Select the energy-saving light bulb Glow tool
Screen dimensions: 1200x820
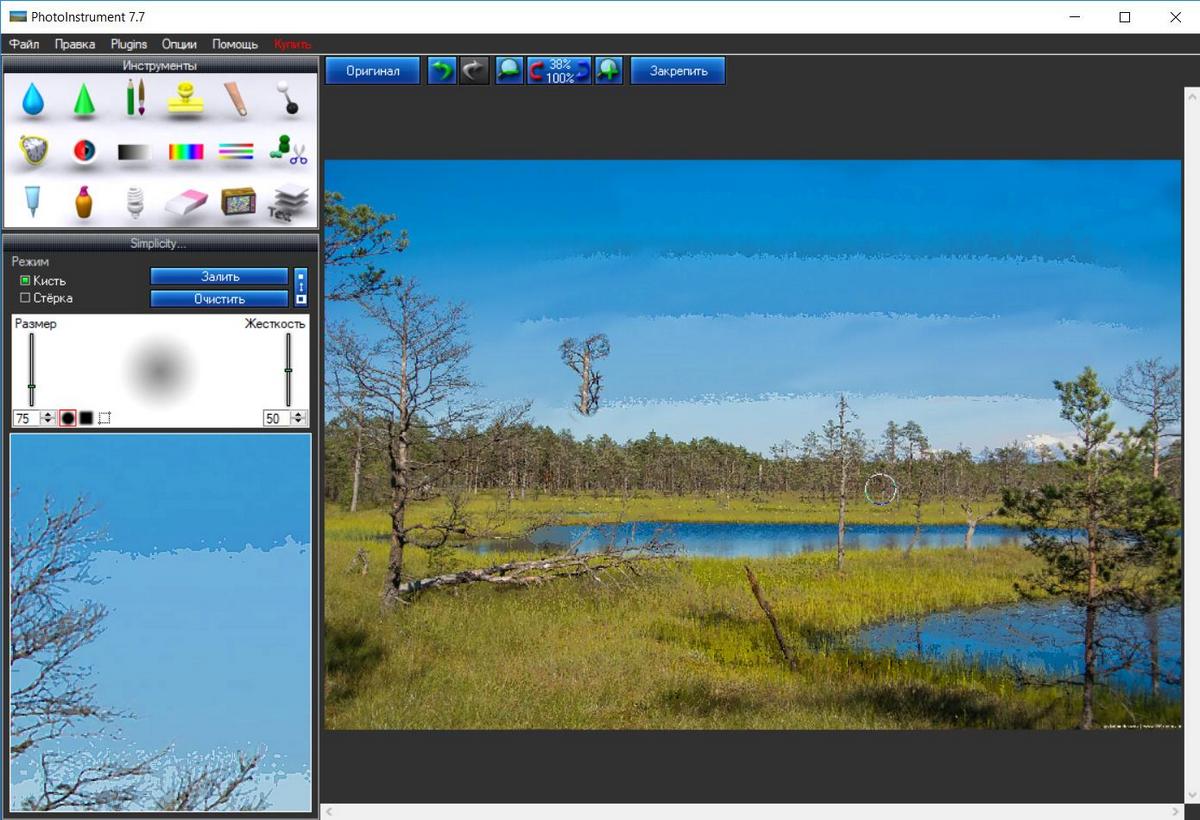coord(135,202)
